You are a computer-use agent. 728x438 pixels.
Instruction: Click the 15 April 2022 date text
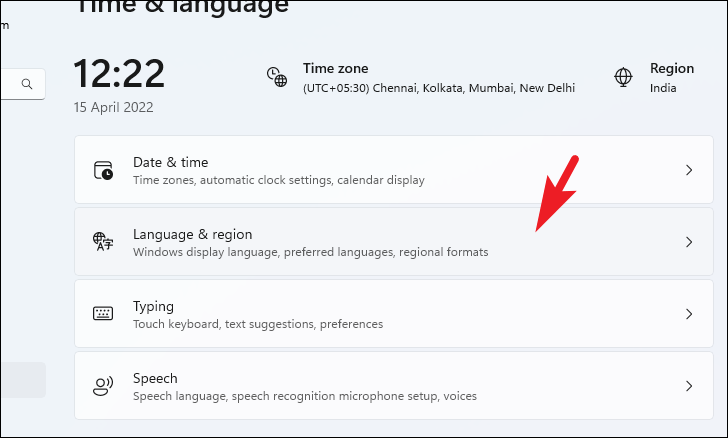(x=113, y=107)
